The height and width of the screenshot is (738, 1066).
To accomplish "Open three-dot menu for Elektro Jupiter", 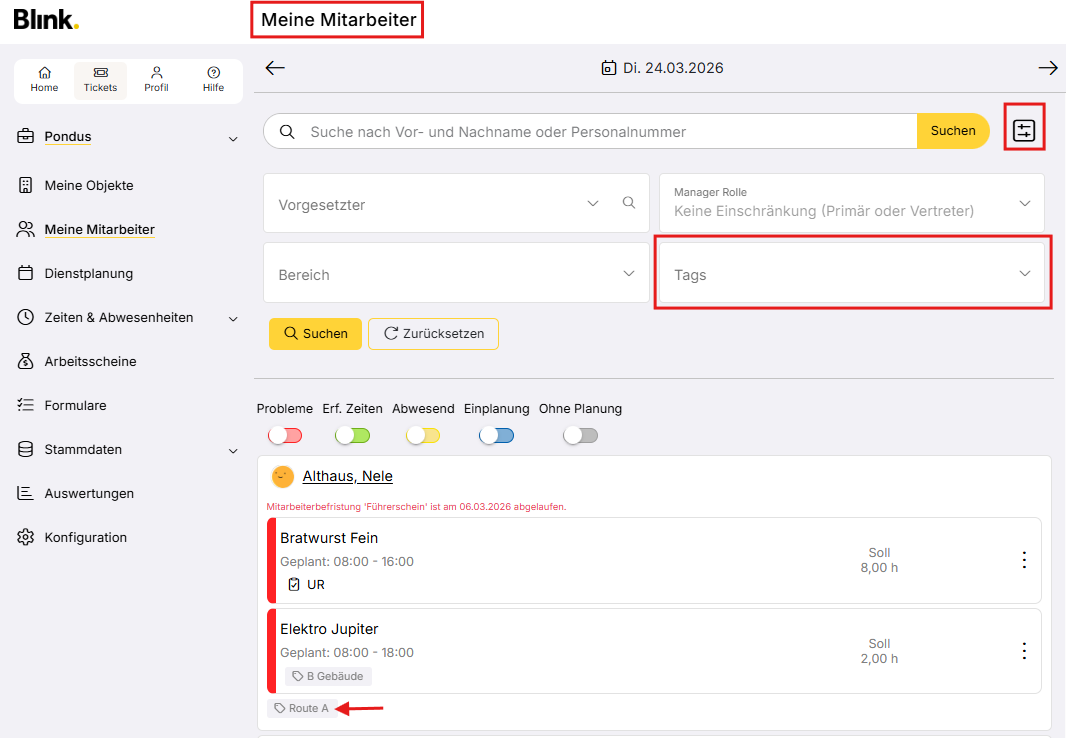I will (x=1023, y=651).
